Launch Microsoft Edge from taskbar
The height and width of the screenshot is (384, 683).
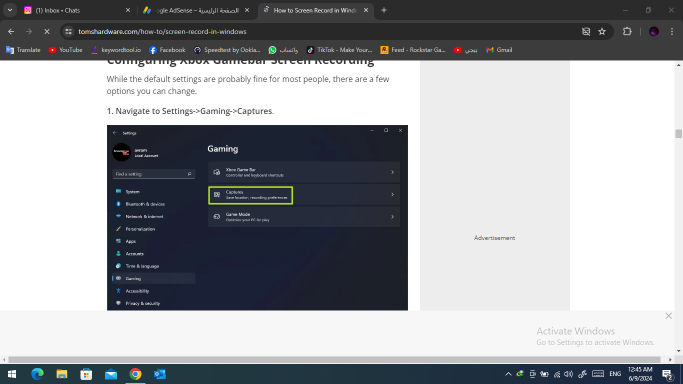point(37,374)
